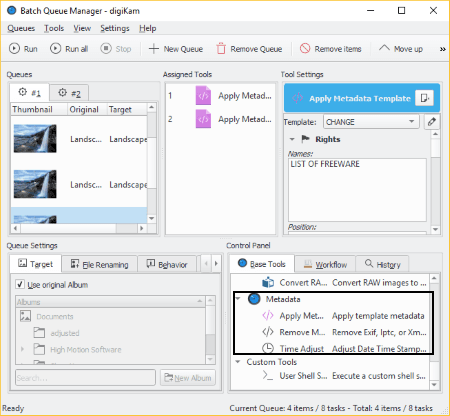Open the History tab
This screenshot has width=450, height=416.
coord(382,264)
